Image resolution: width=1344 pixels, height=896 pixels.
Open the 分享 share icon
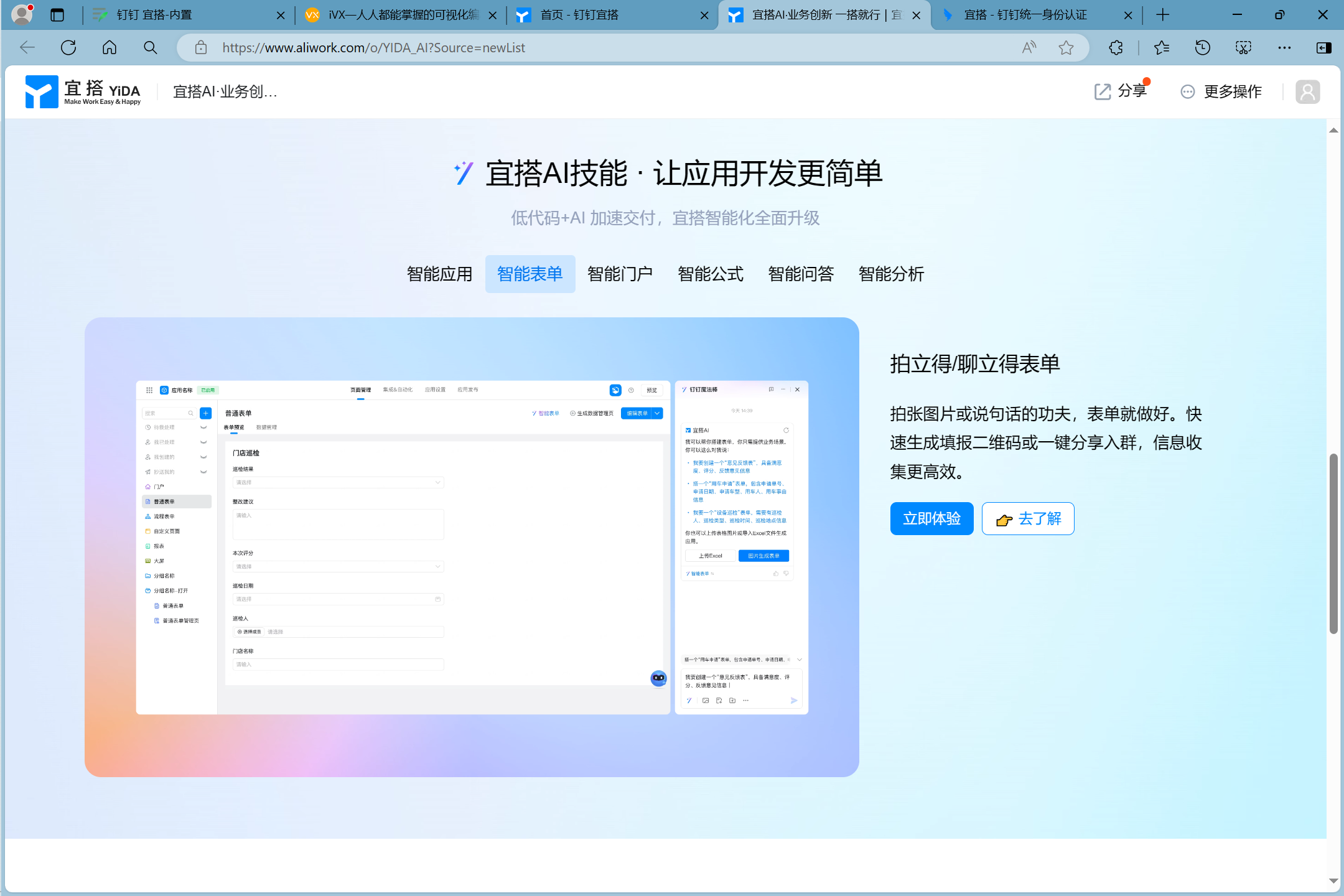[x=1121, y=91]
